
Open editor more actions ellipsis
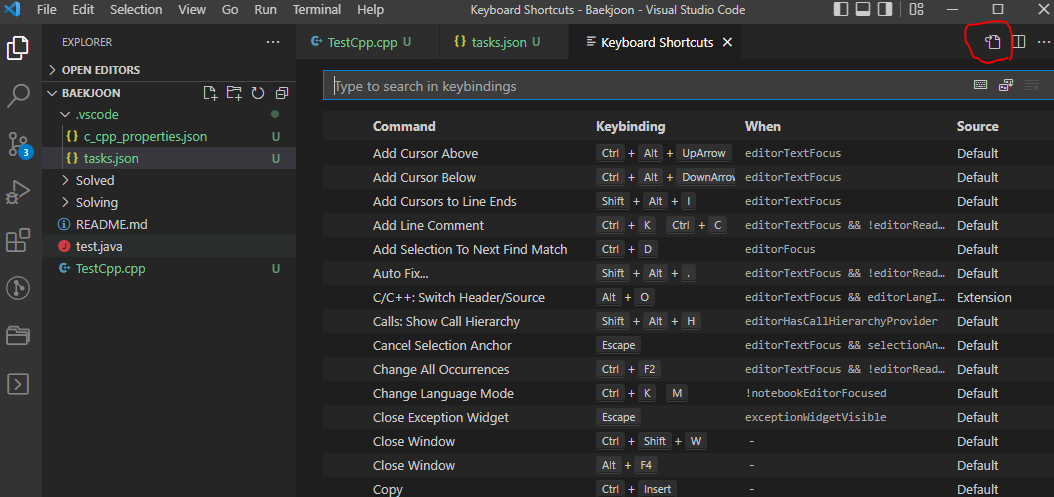coord(1043,42)
